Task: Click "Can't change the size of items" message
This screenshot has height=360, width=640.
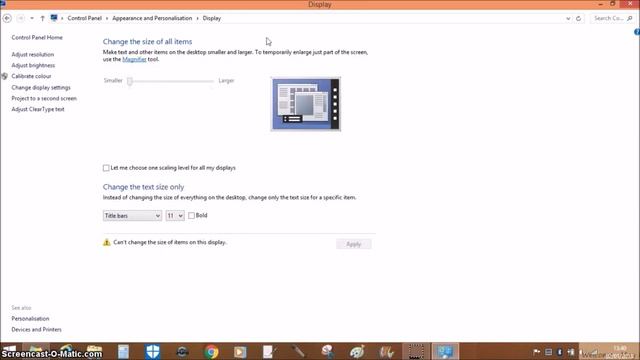Action: click(x=169, y=242)
